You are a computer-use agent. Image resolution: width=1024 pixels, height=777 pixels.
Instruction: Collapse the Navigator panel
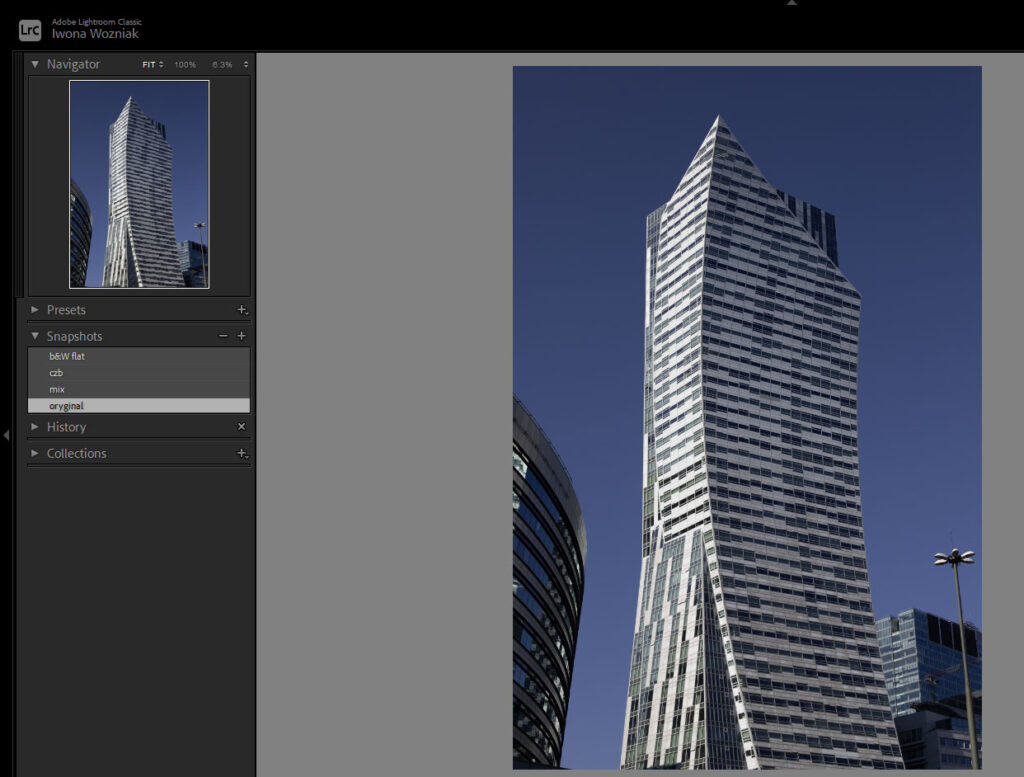33,63
